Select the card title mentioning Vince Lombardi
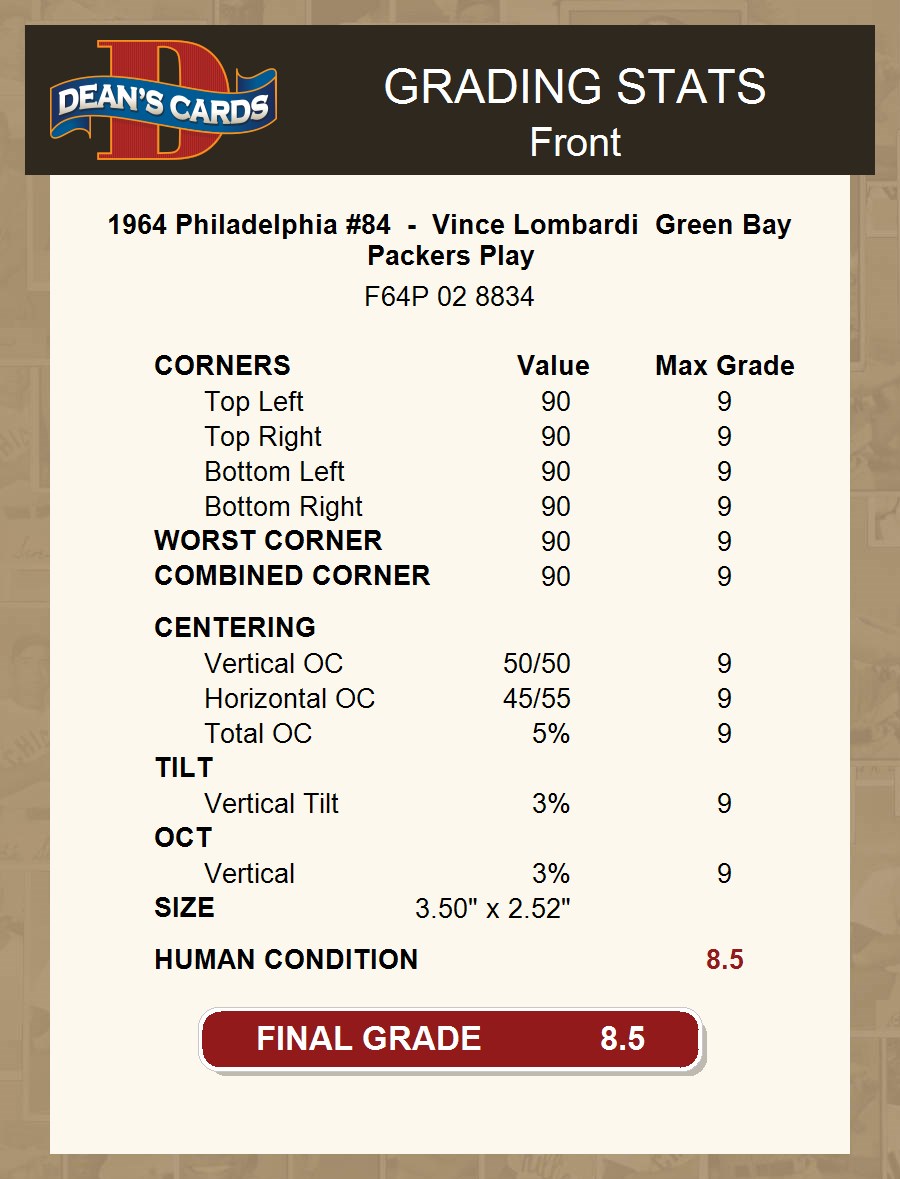Viewport: 900px width, 1179px height. (450, 240)
